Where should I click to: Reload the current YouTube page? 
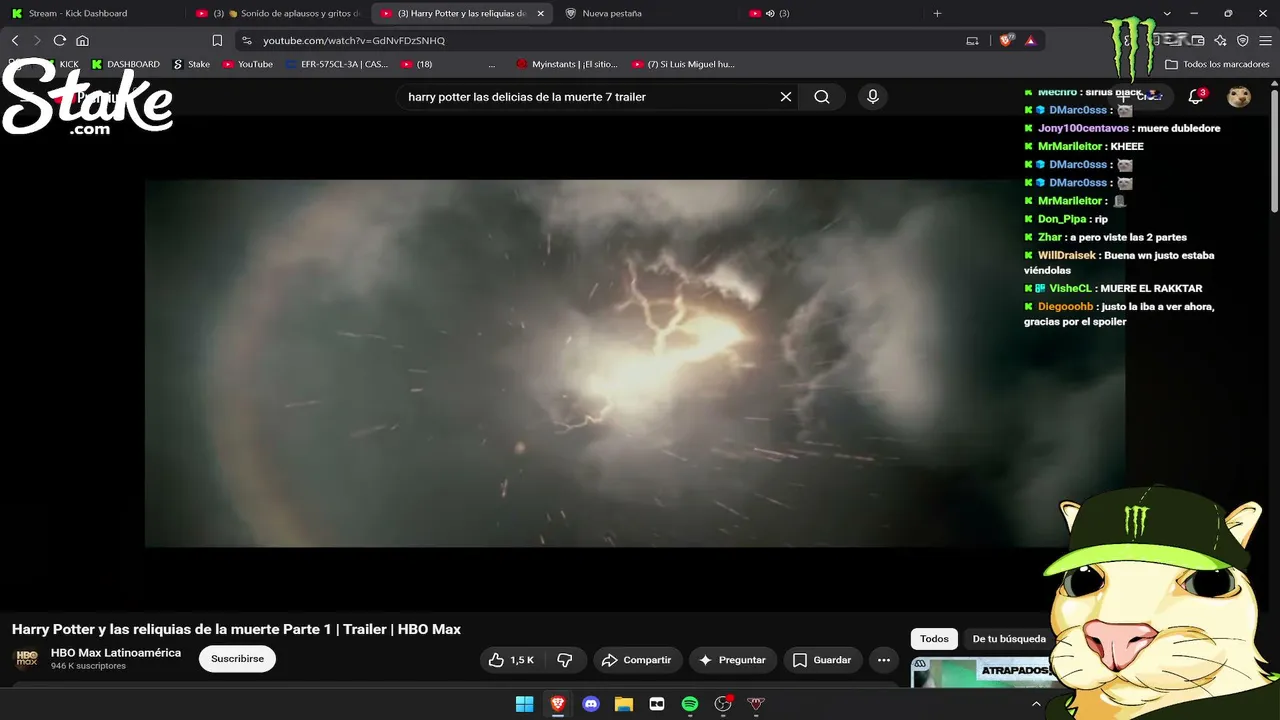click(x=60, y=40)
